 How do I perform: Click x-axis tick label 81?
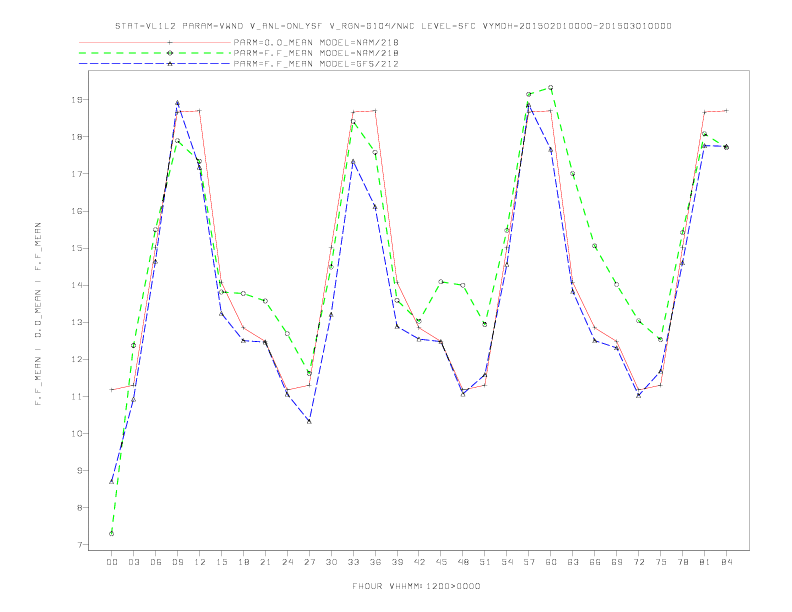coord(705,562)
